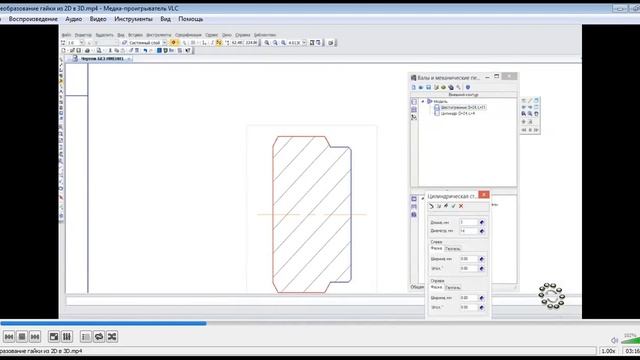
Task: Click picker button beside Длина field
Action: click(482, 222)
